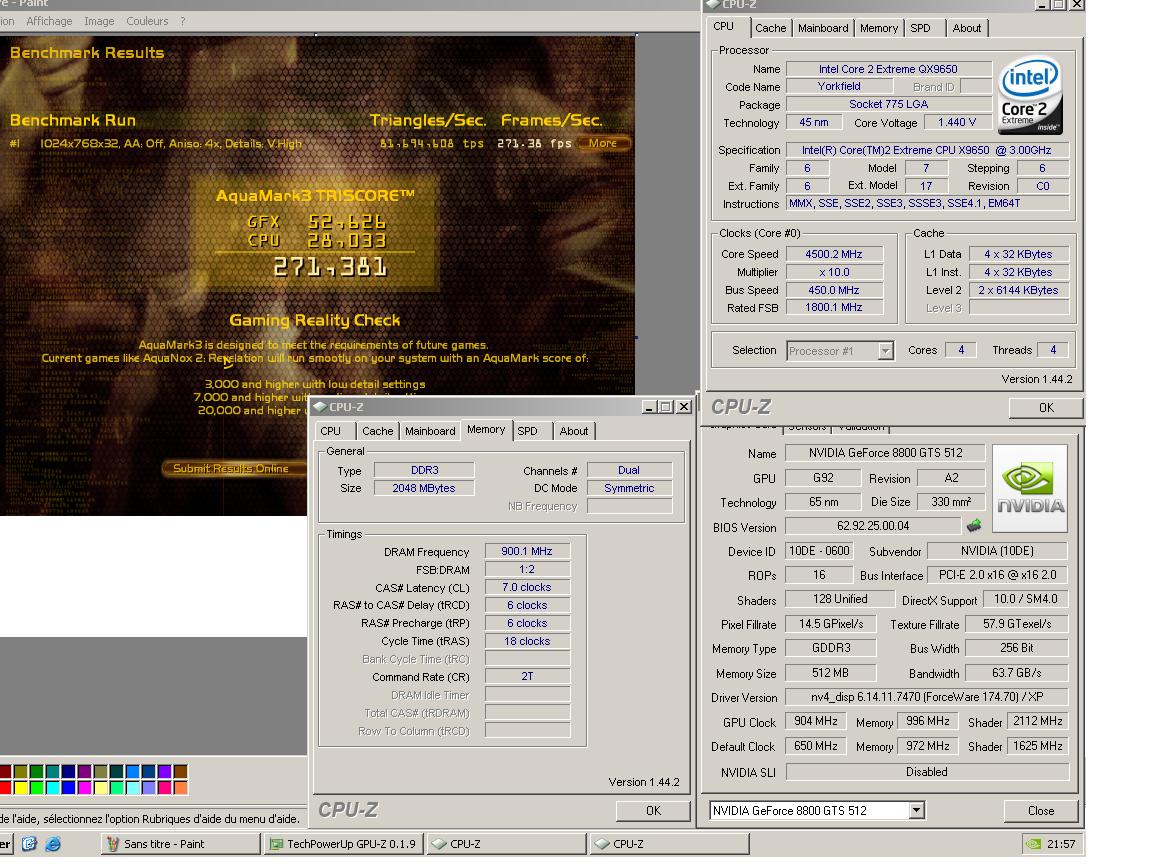Click the first CPU-Z taskbar button
The width and height of the screenshot is (1152, 864).
tap(506, 844)
